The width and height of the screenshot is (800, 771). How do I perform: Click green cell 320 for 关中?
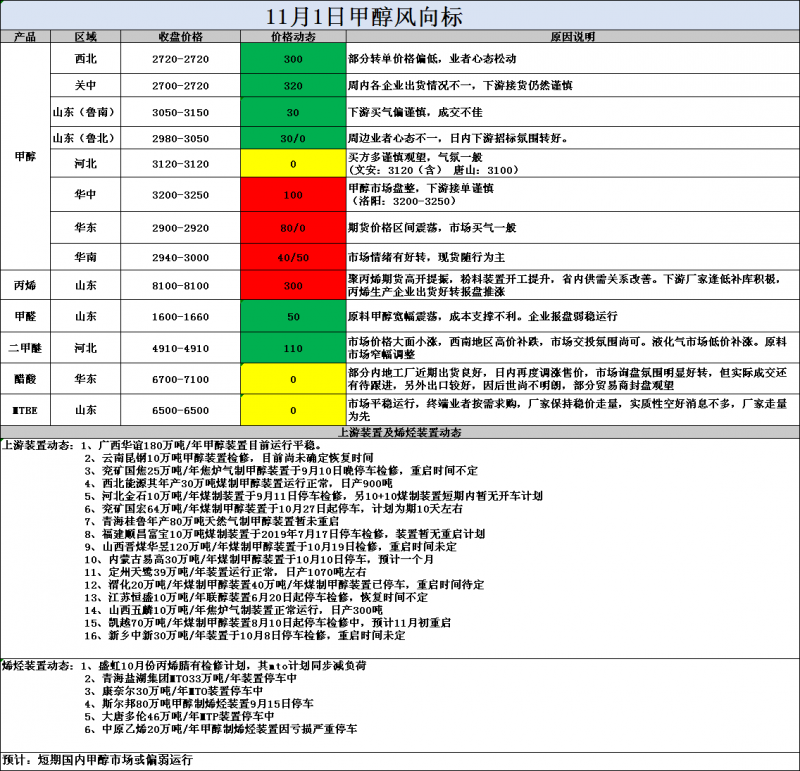click(293, 85)
